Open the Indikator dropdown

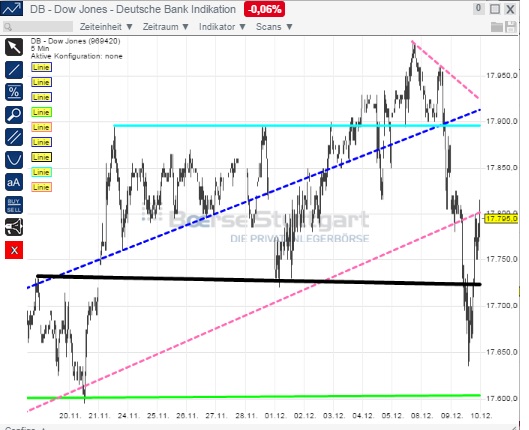222,27
